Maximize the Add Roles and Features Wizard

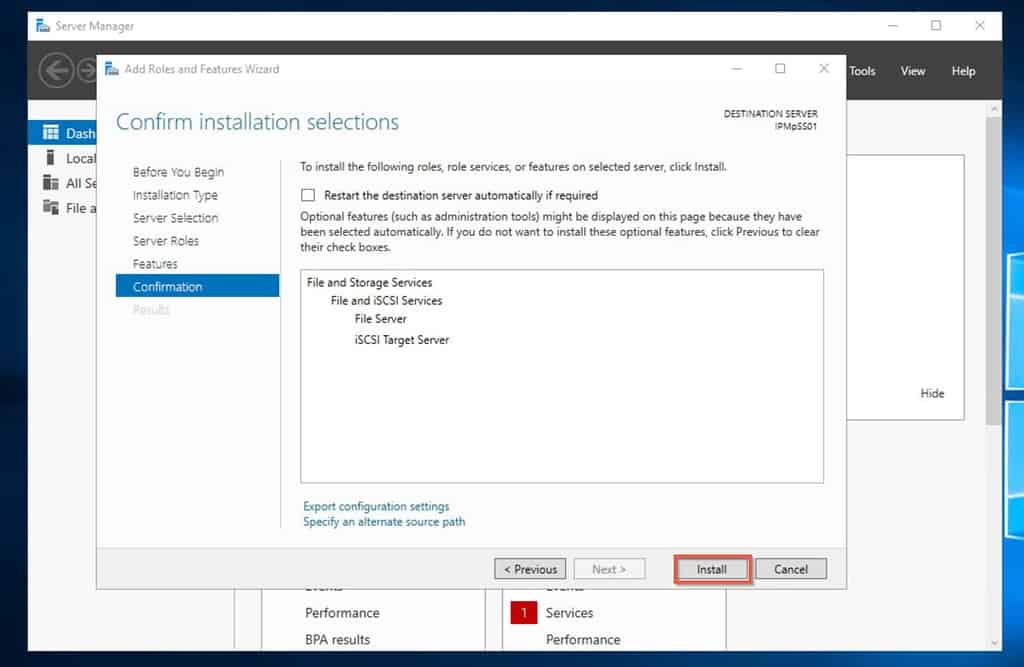click(780, 69)
